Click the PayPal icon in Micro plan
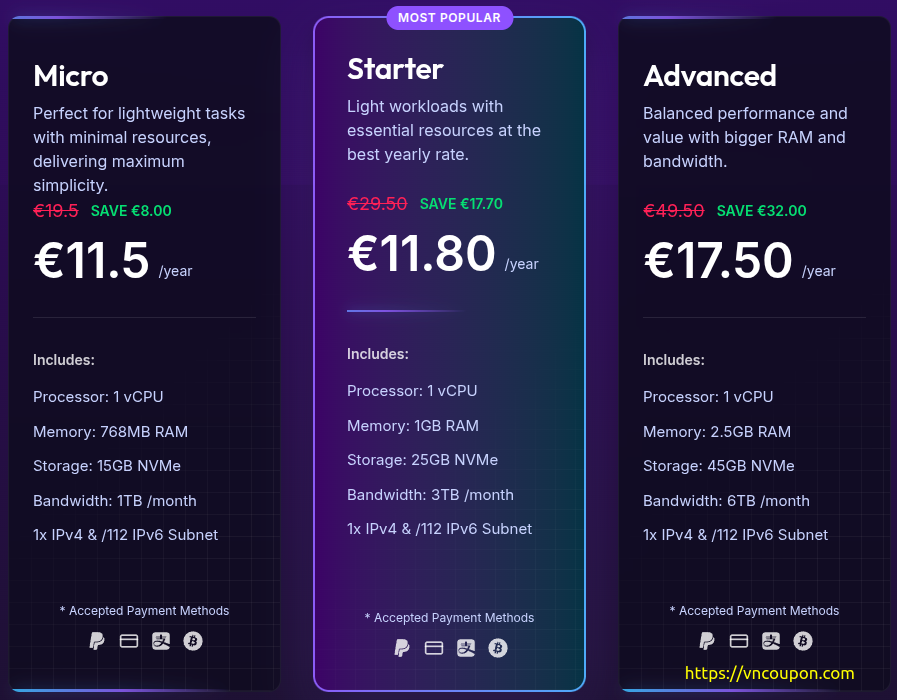The width and height of the screenshot is (897, 700). [97, 641]
